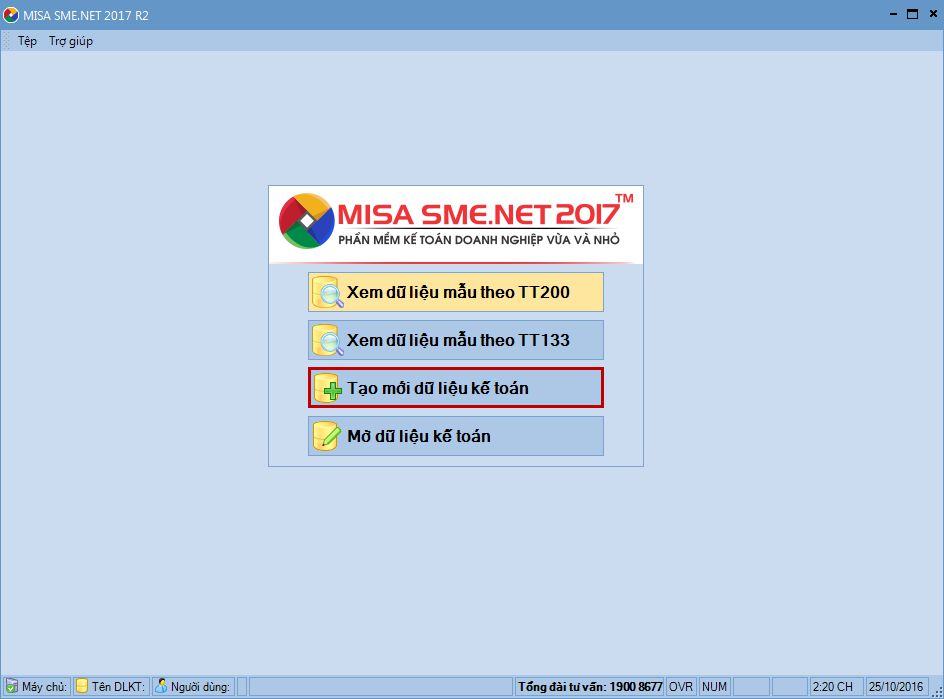This screenshot has height=699, width=944.
Task: Click the NUM indicator in status bar
Action: [714, 686]
